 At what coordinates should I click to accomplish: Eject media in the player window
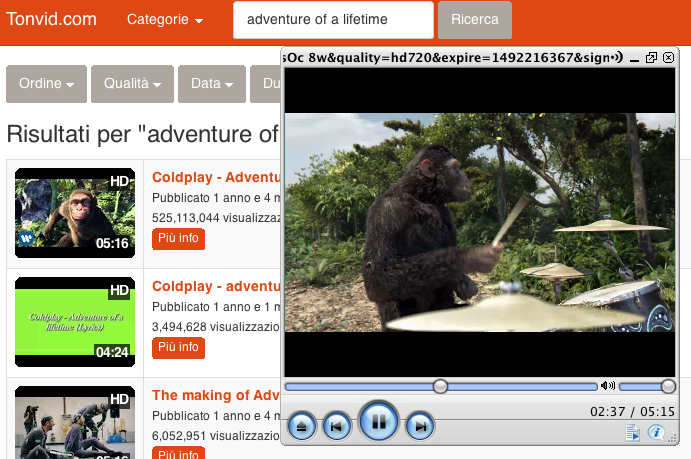pyautogui.click(x=302, y=426)
